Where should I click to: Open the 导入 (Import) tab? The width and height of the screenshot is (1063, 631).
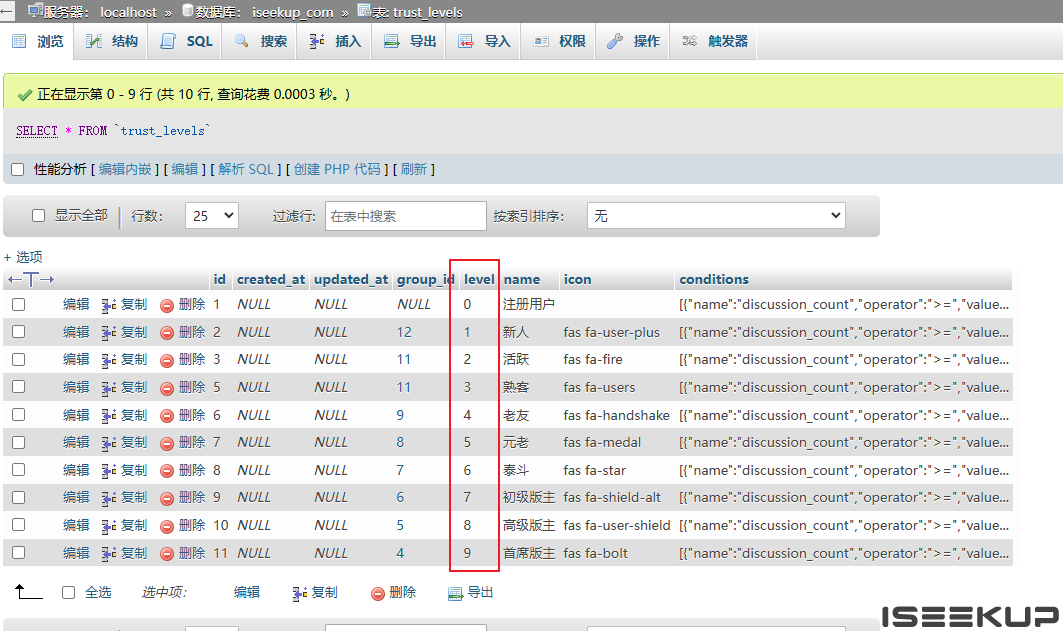click(485, 41)
